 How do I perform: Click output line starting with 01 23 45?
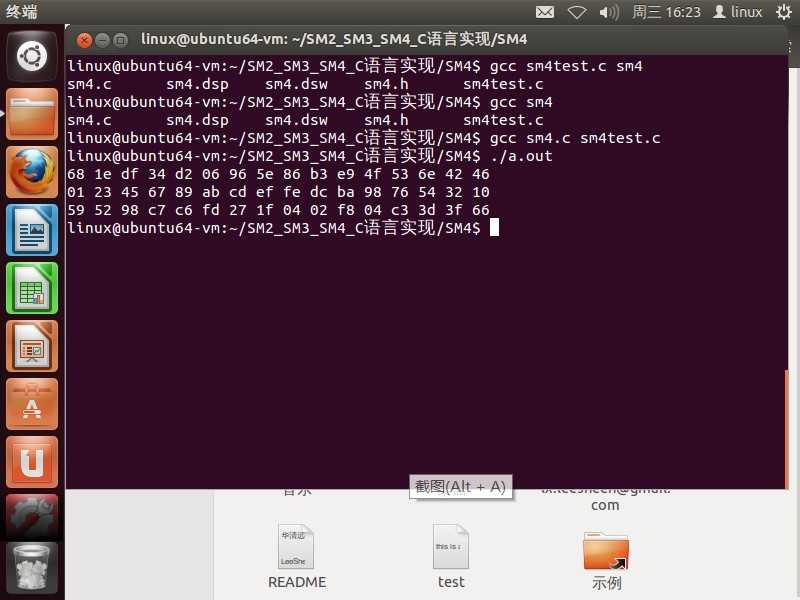tap(279, 192)
